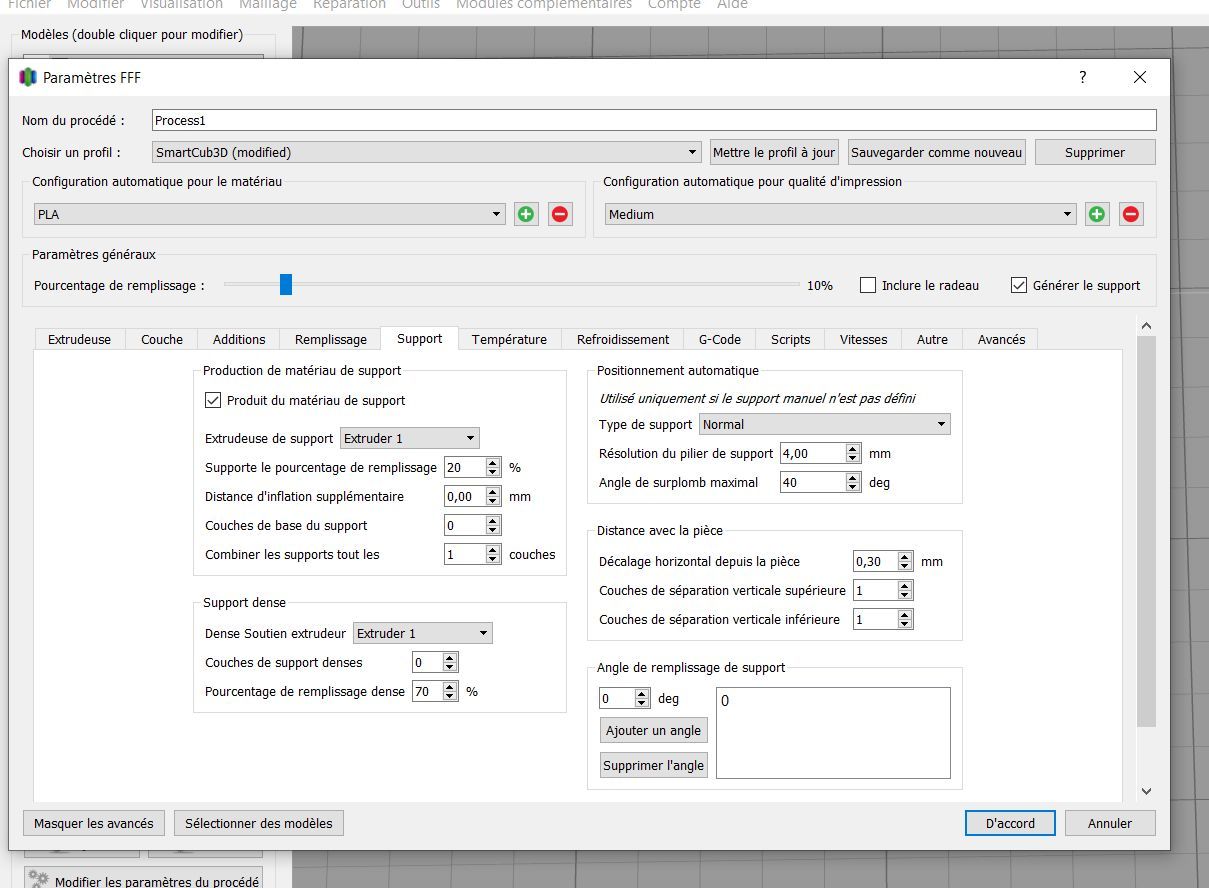
Task: Click the Couches de base du support field
Action: 473,525
